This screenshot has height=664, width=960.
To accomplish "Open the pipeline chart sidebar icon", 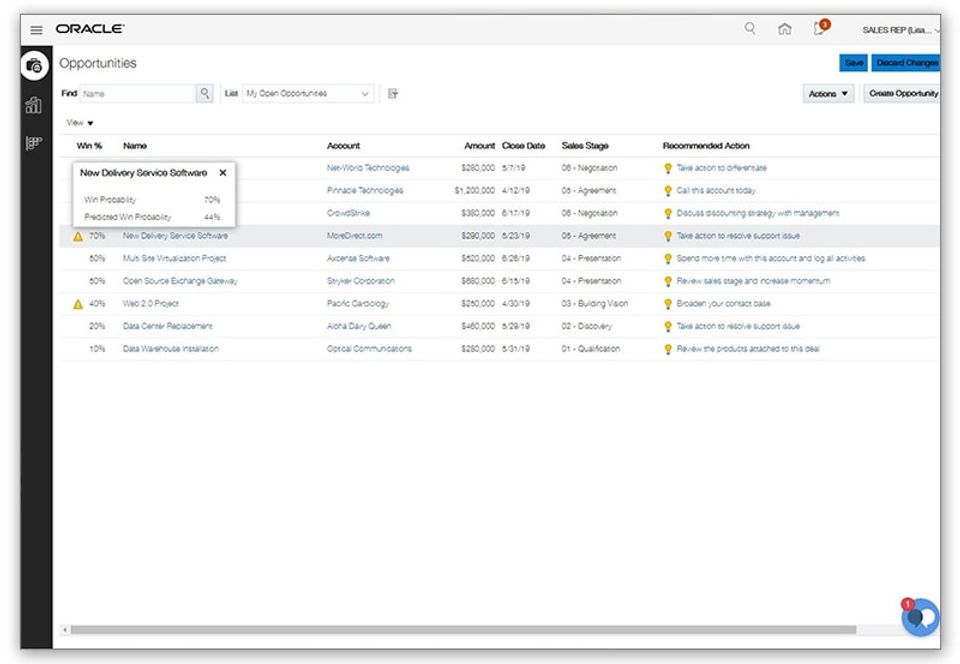I will point(34,143).
